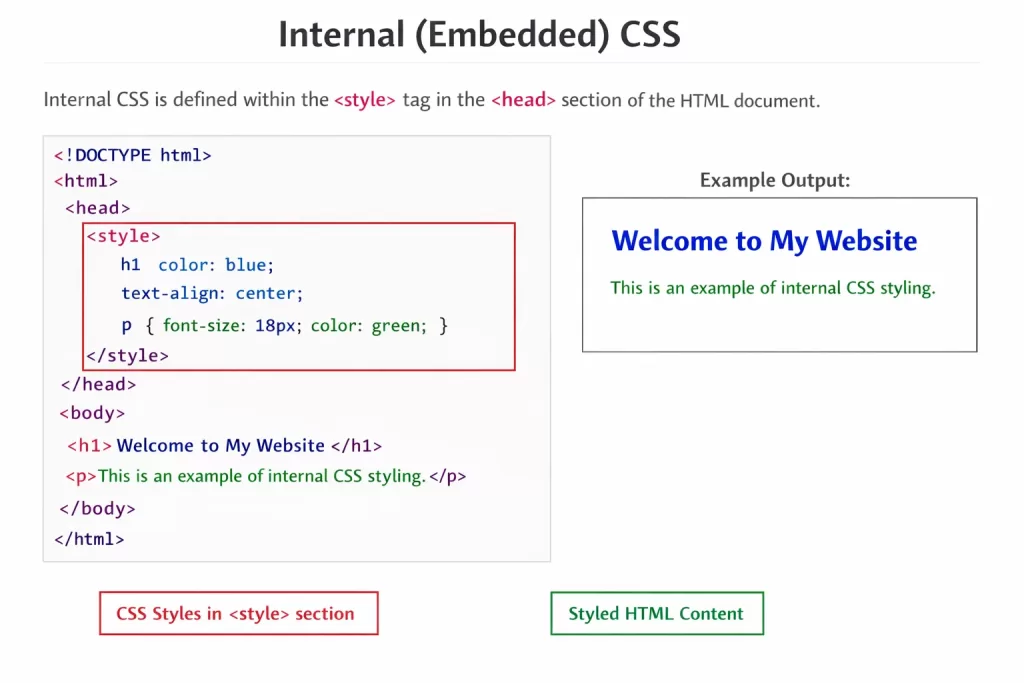This screenshot has width=1024, height=683.
Task: Click the 'Styled HTML Content' green label
Action: pos(656,614)
